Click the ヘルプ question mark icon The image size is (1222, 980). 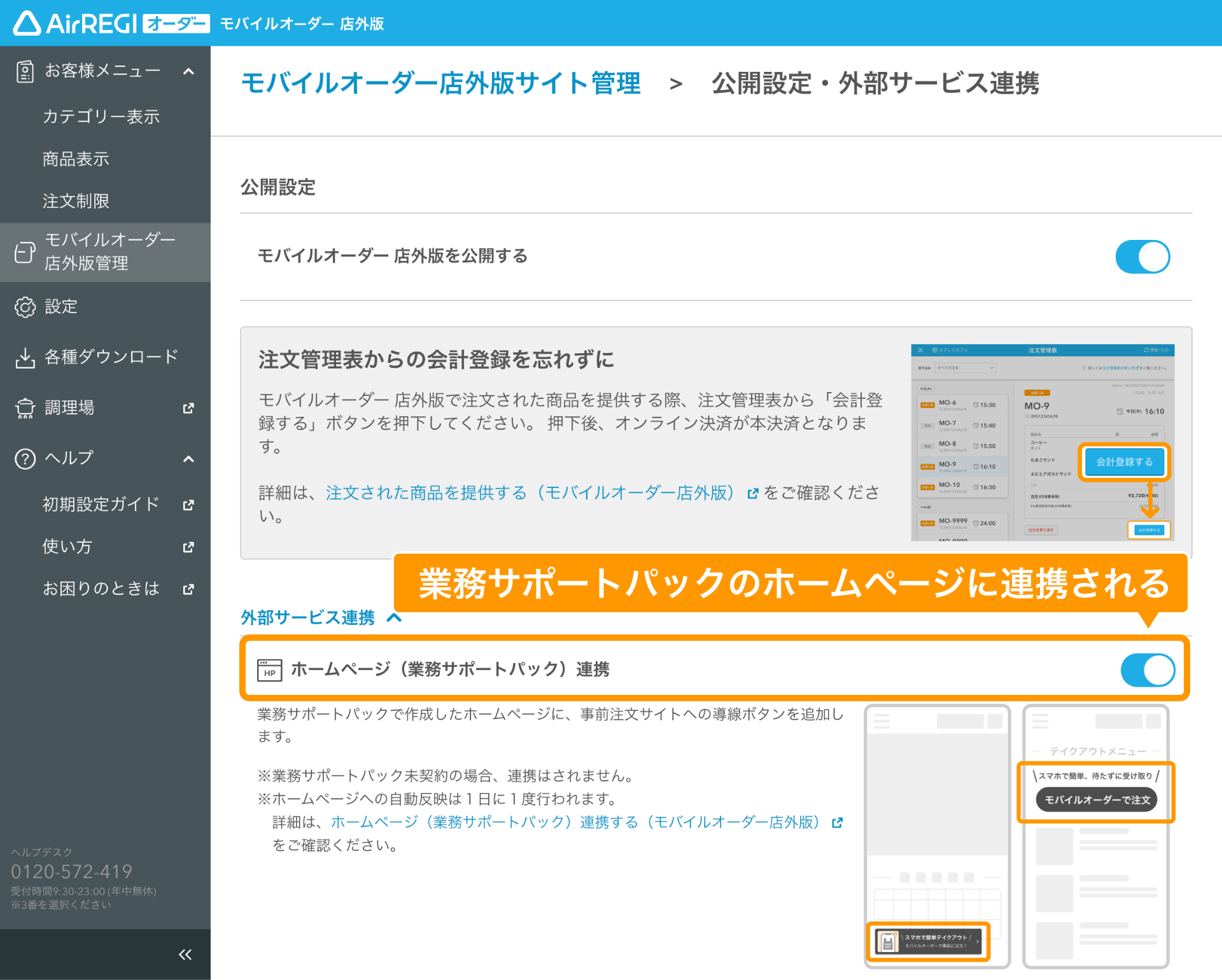[25, 459]
